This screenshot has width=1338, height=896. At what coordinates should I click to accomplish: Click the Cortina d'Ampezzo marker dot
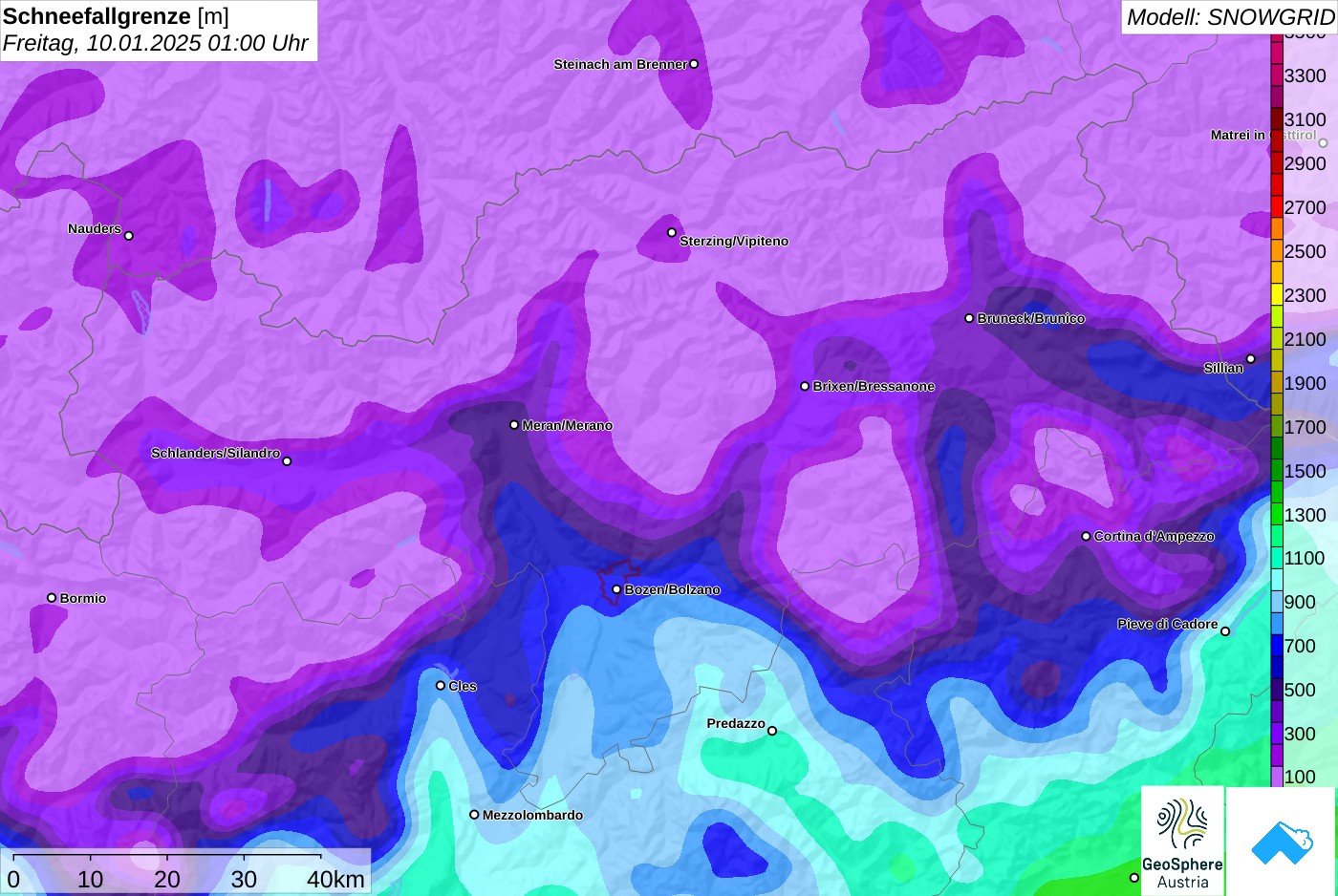(1086, 536)
